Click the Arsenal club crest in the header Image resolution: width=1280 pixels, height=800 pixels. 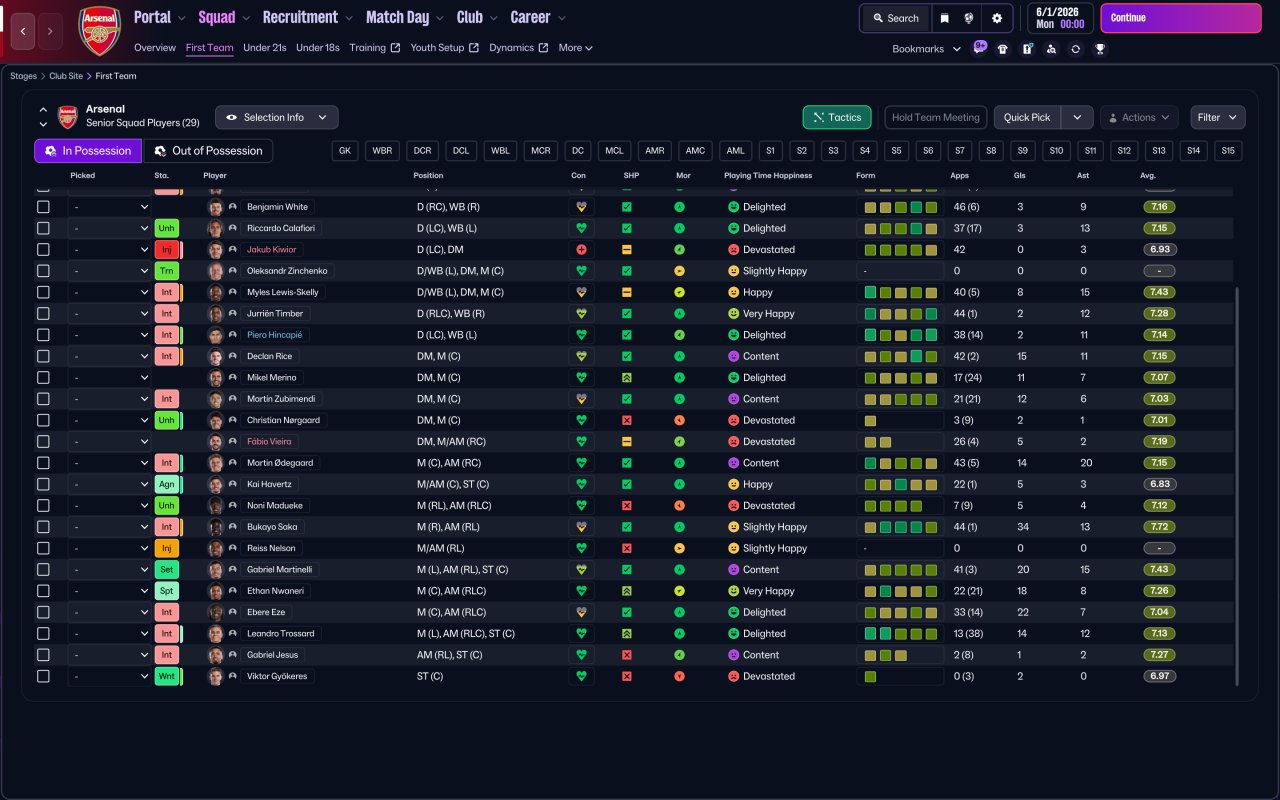99,31
